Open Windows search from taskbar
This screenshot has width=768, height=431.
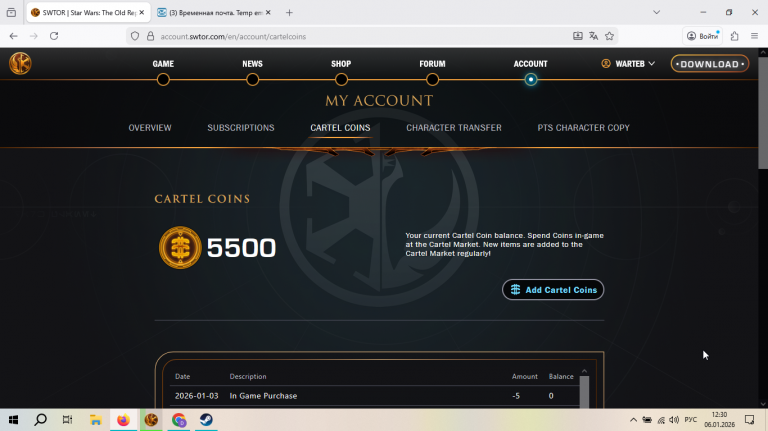pyautogui.click(x=41, y=420)
